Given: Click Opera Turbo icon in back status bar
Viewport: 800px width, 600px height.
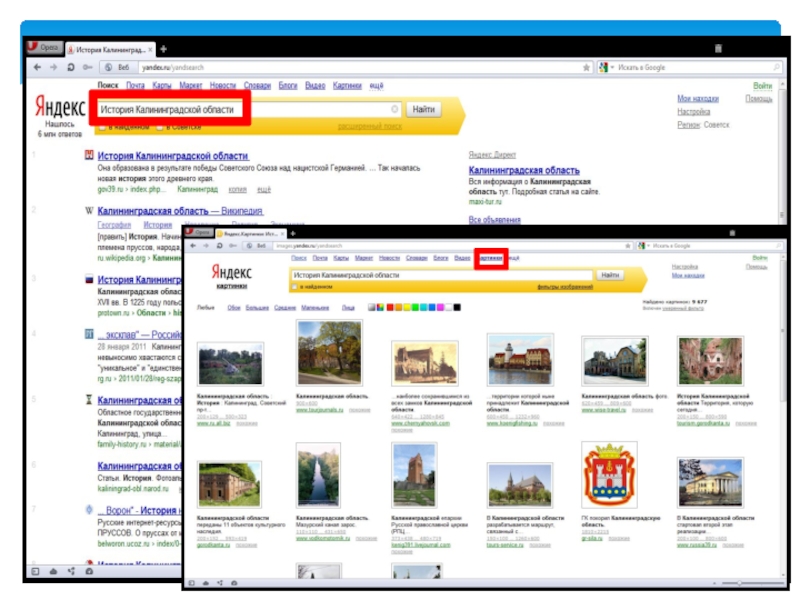Looking at the screenshot, I should tap(89, 571).
